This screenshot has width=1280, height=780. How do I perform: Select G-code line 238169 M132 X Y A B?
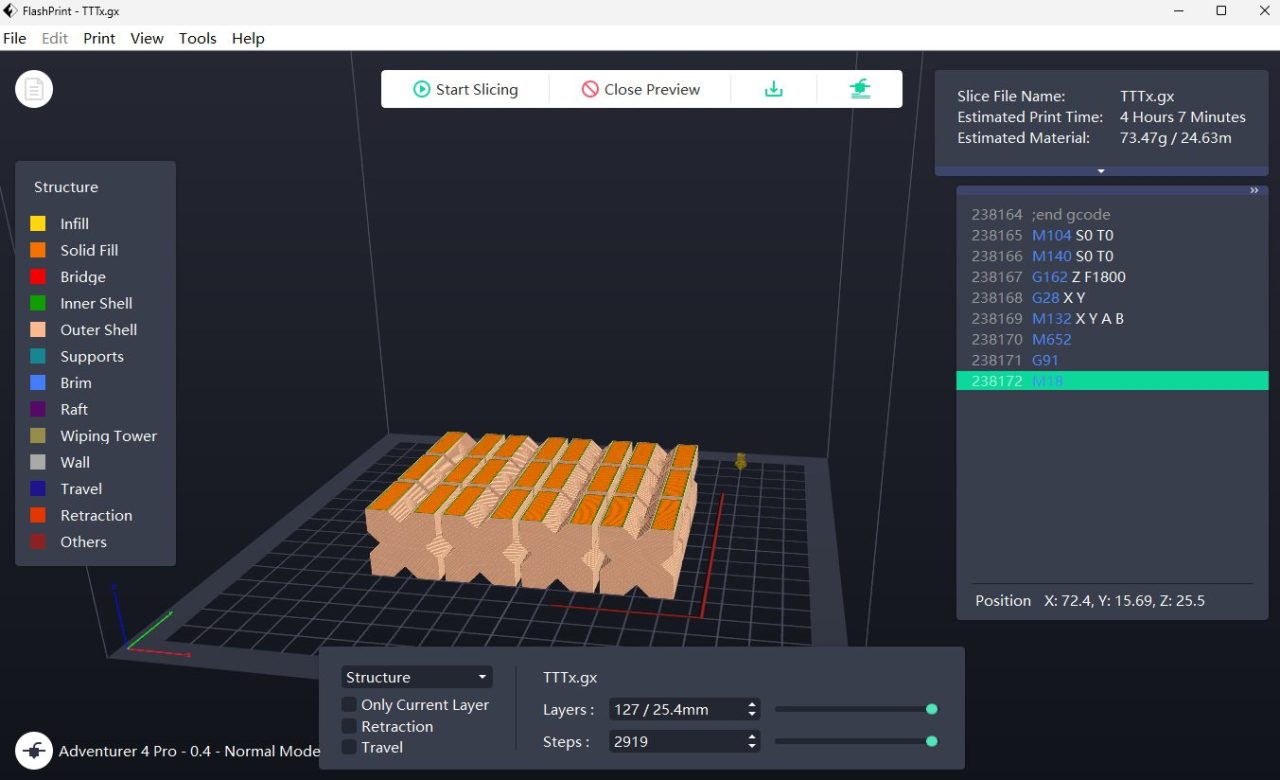[x=1112, y=319]
